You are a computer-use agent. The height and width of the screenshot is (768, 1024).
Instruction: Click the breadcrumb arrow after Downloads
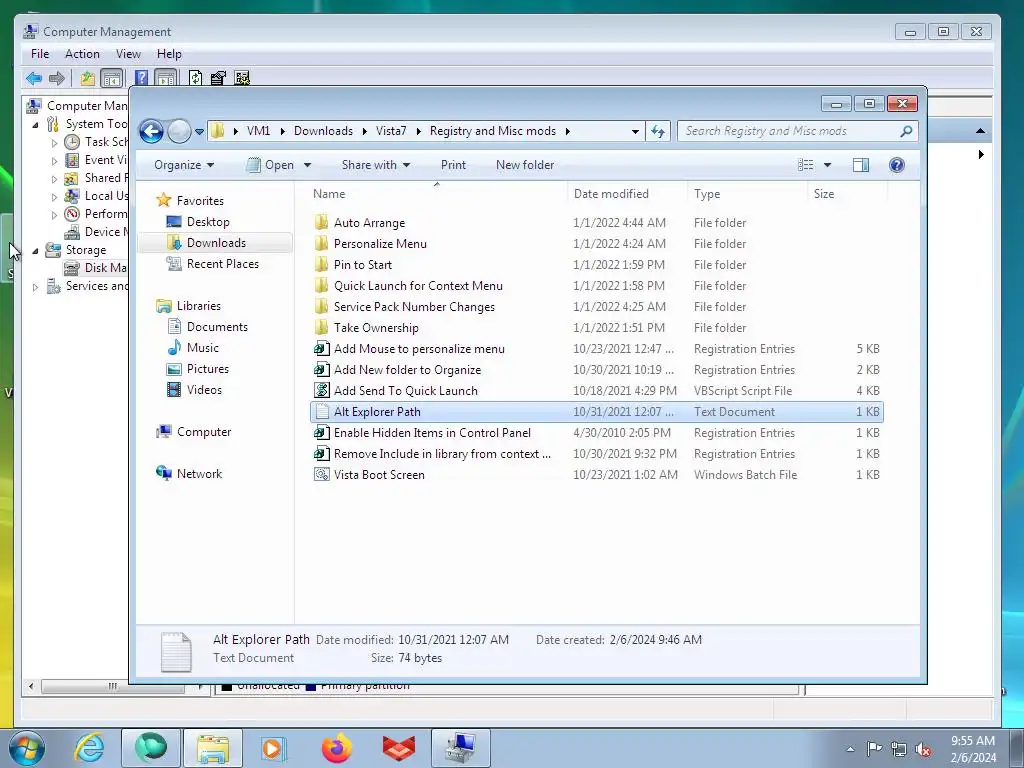pyautogui.click(x=364, y=131)
